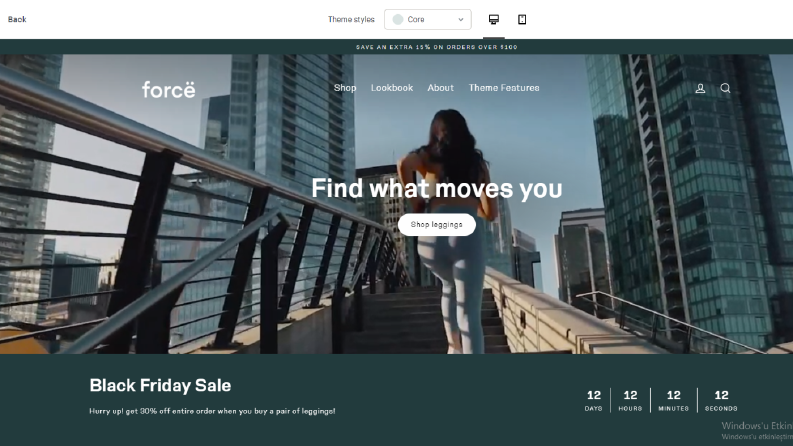Click the Back link
Image resolution: width=793 pixels, height=446 pixels.
17,19
